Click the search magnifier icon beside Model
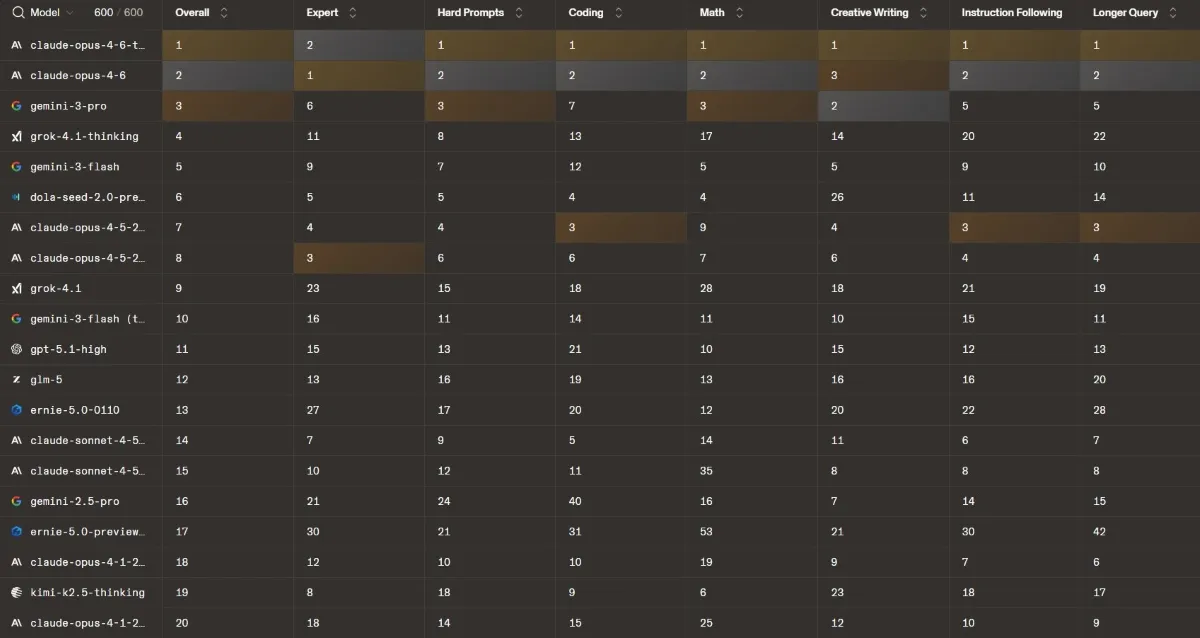Image resolution: width=1200 pixels, height=638 pixels. [x=18, y=13]
